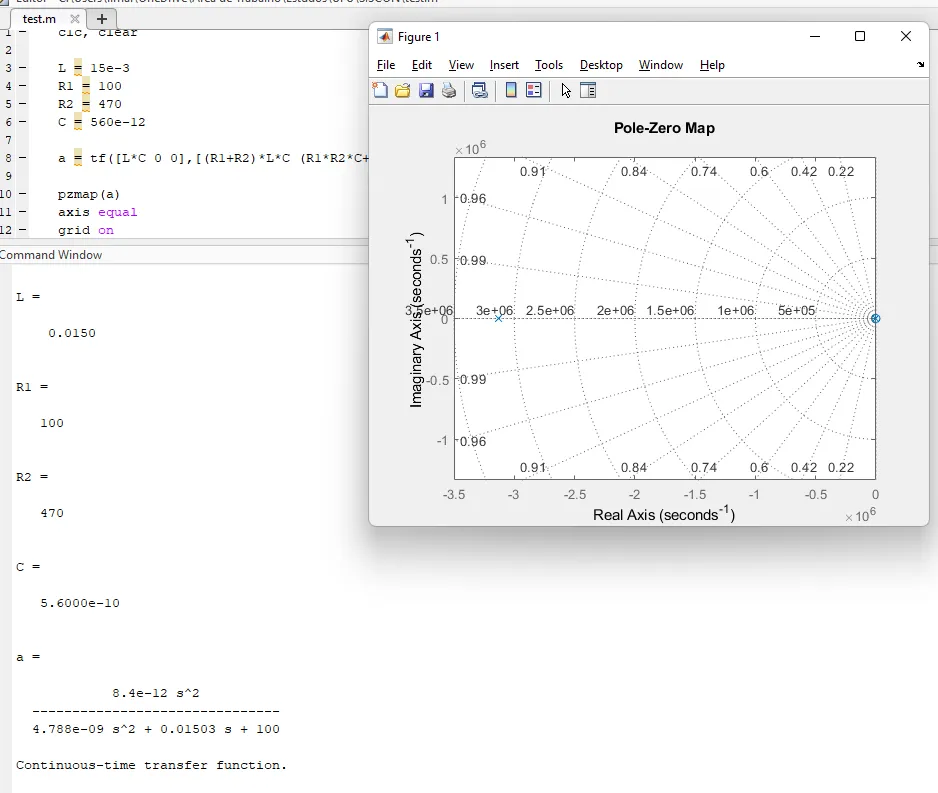Open the Help menu in Figure 1
The height and width of the screenshot is (793, 938).
pyautogui.click(x=712, y=65)
